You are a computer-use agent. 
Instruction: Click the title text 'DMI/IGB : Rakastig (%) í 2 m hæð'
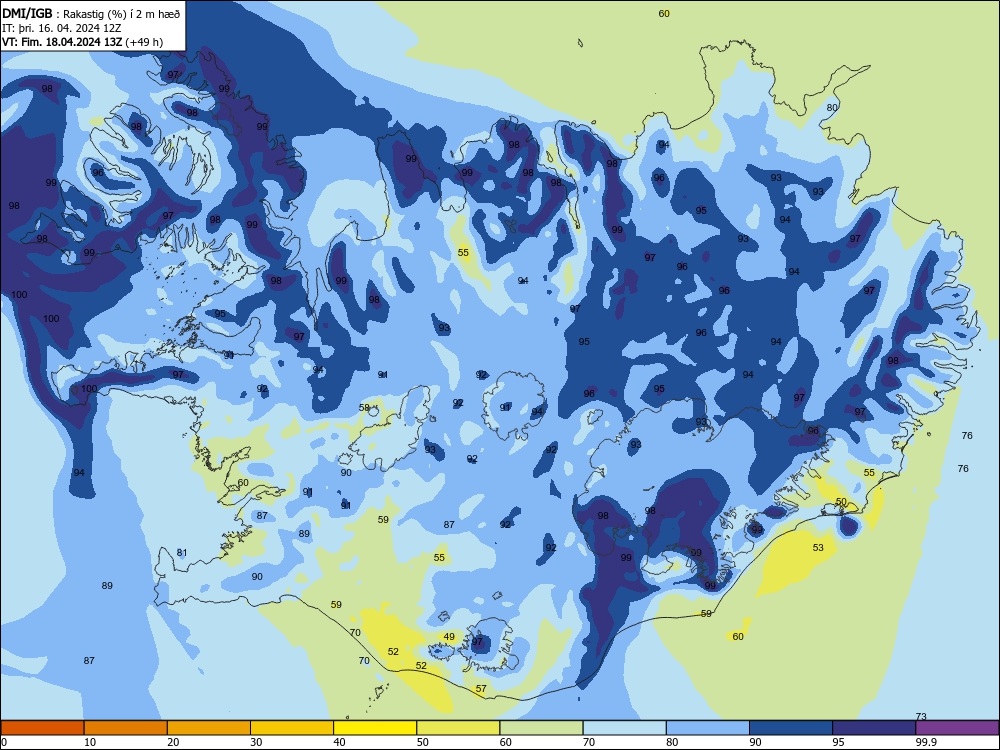click(91, 13)
